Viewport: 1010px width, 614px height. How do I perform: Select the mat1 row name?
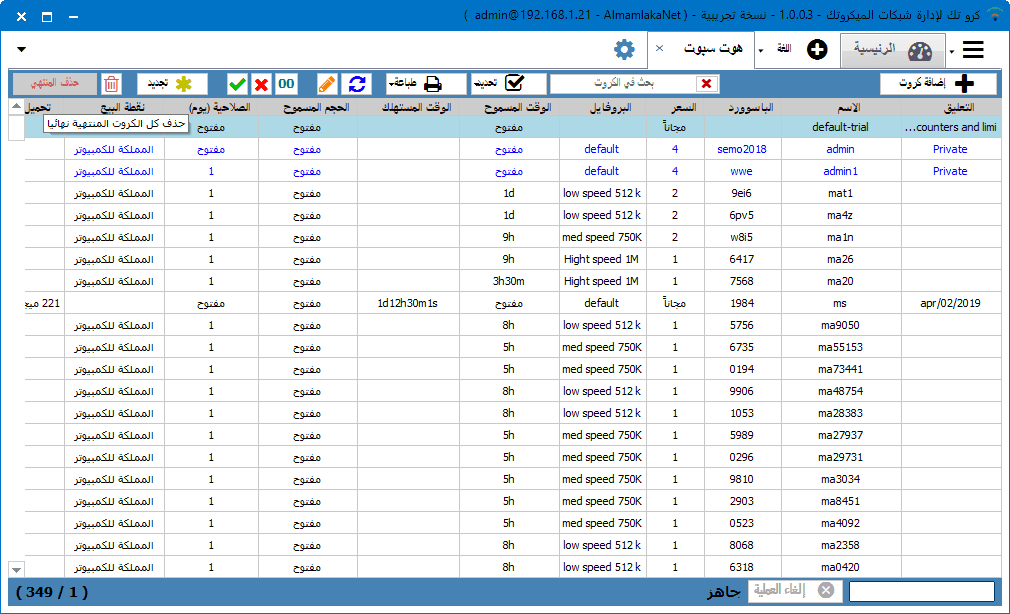coord(840,193)
